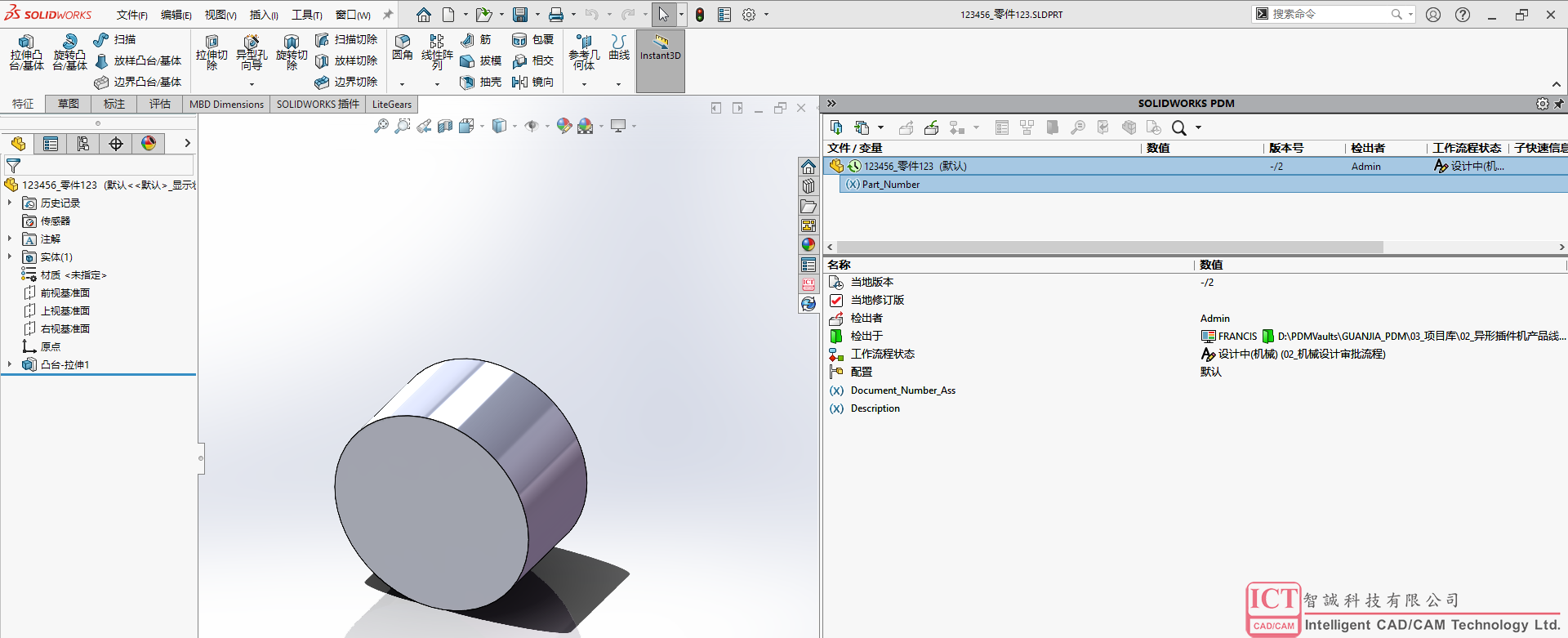Screen dimensions: 1568x638
Task: Select the Part_Number variable row
Action: (x=1204, y=184)
